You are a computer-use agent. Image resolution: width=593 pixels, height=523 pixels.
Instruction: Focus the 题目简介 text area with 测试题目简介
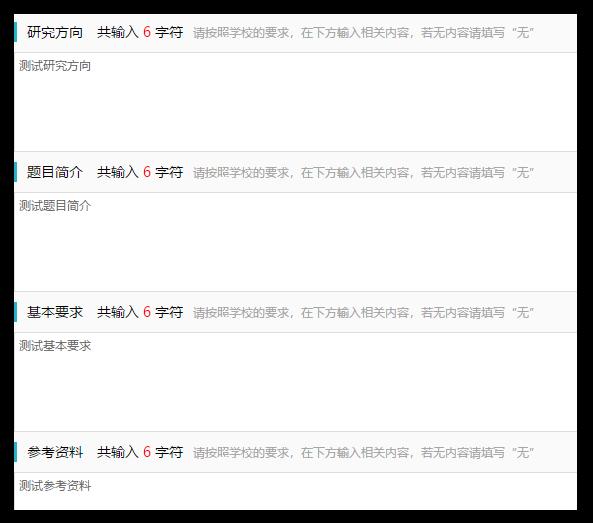[x=295, y=242]
